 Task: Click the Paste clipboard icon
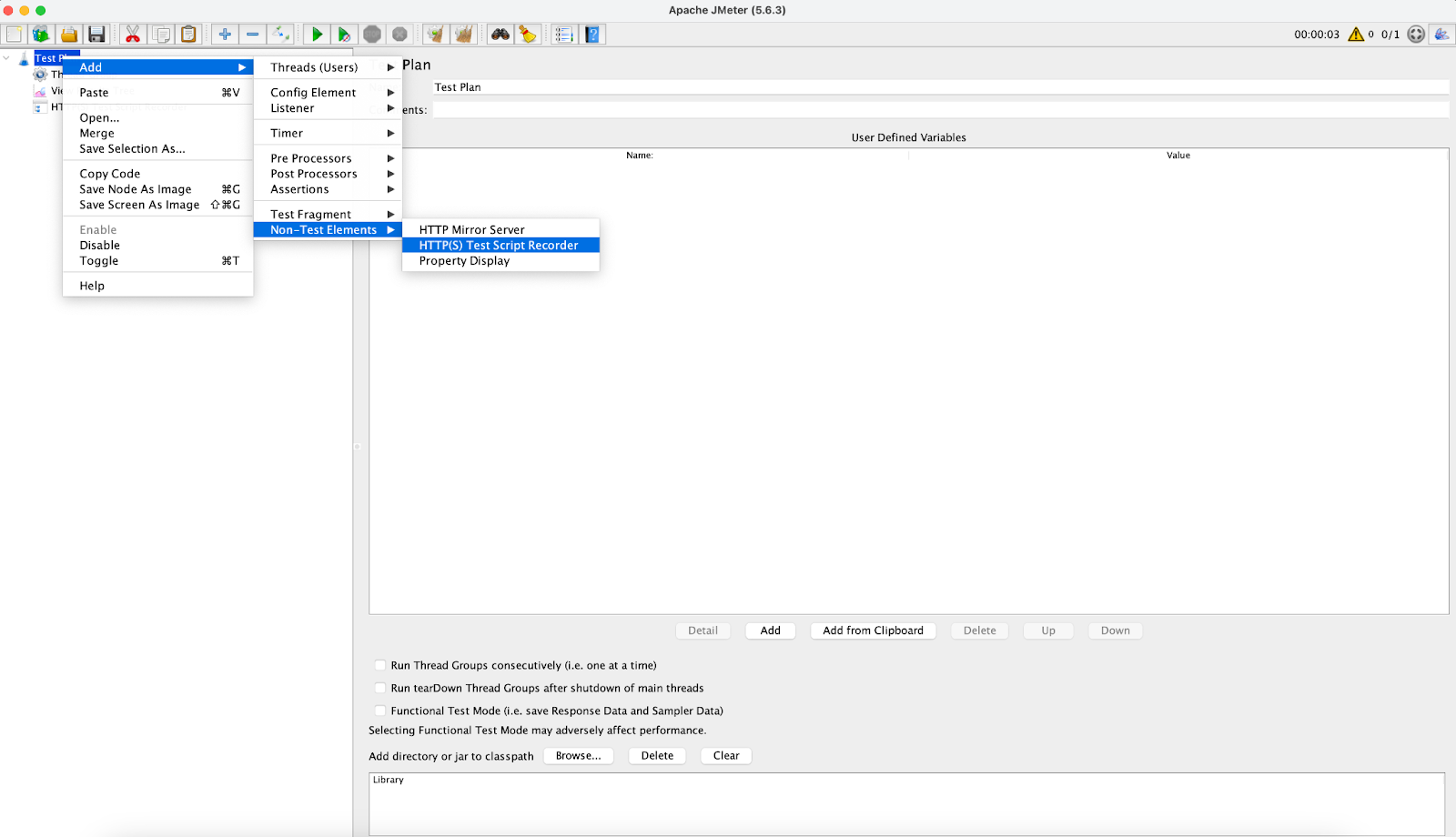point(188,35)
